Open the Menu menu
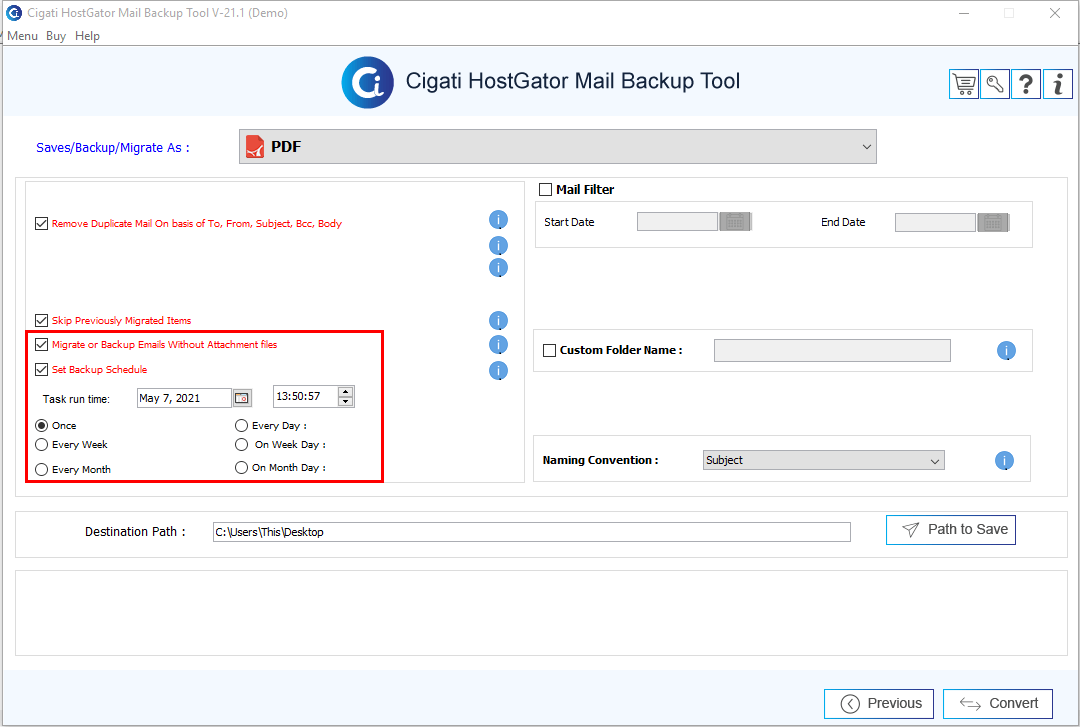The height and width of the screenshot is (727, 1080). click(22, 36)
